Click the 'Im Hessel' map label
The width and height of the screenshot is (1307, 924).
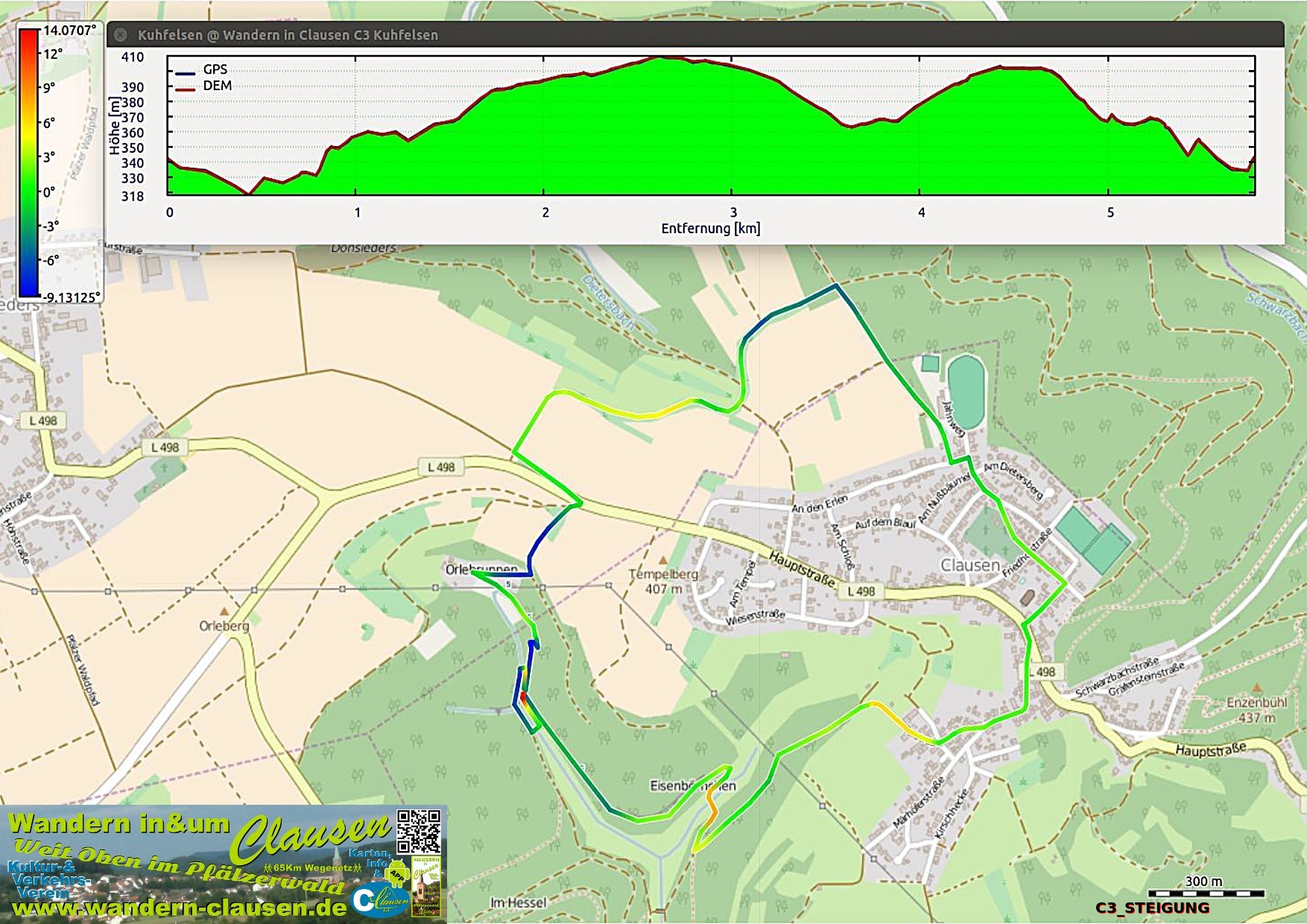click(518, 902)
